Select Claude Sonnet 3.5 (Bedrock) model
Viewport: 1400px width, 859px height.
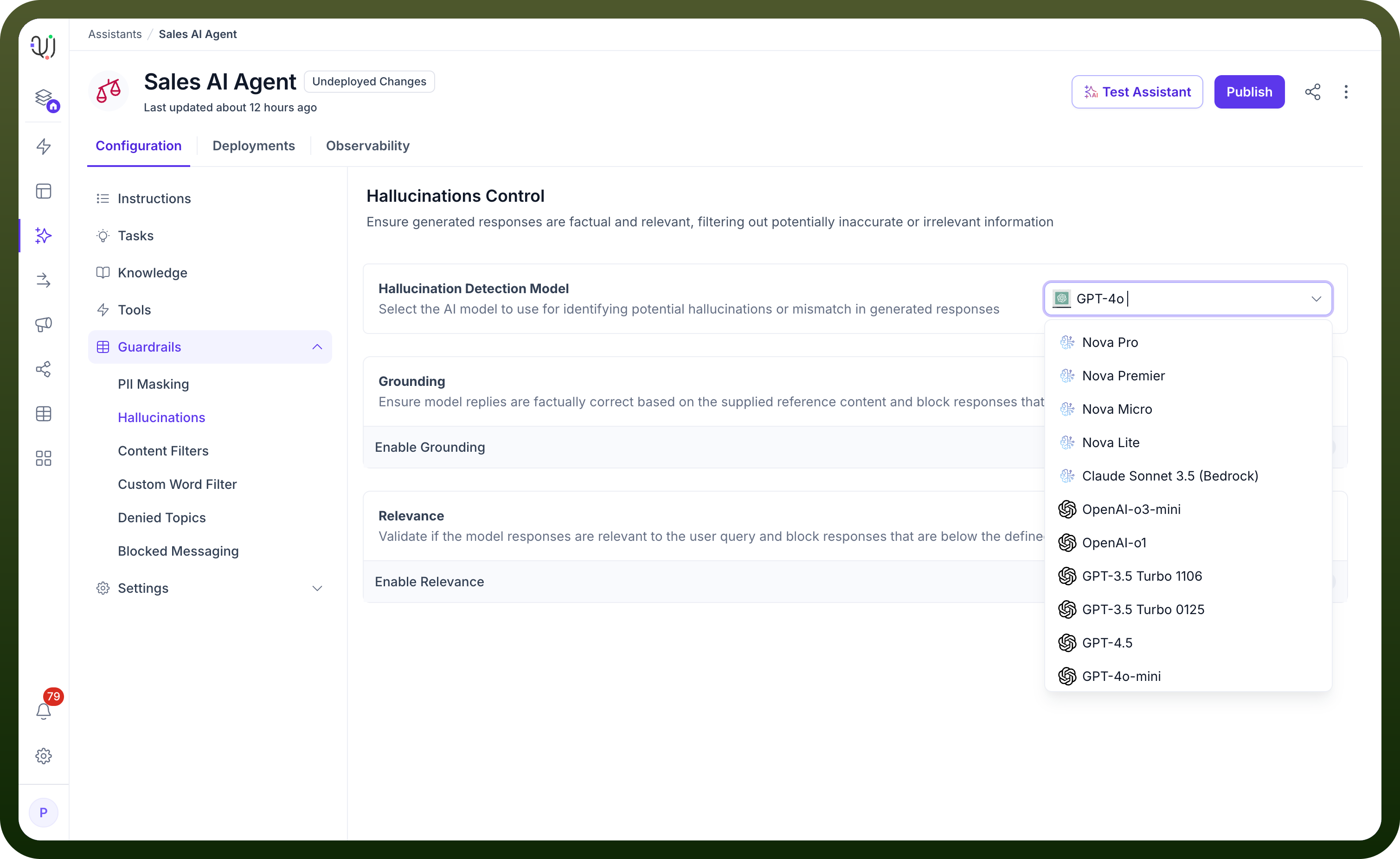1188,476
